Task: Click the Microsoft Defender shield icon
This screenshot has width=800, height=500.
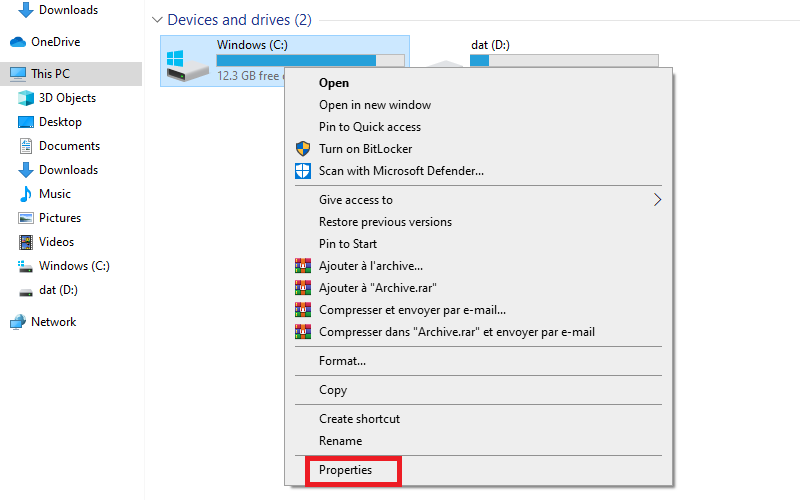Action: coord(303,171)
